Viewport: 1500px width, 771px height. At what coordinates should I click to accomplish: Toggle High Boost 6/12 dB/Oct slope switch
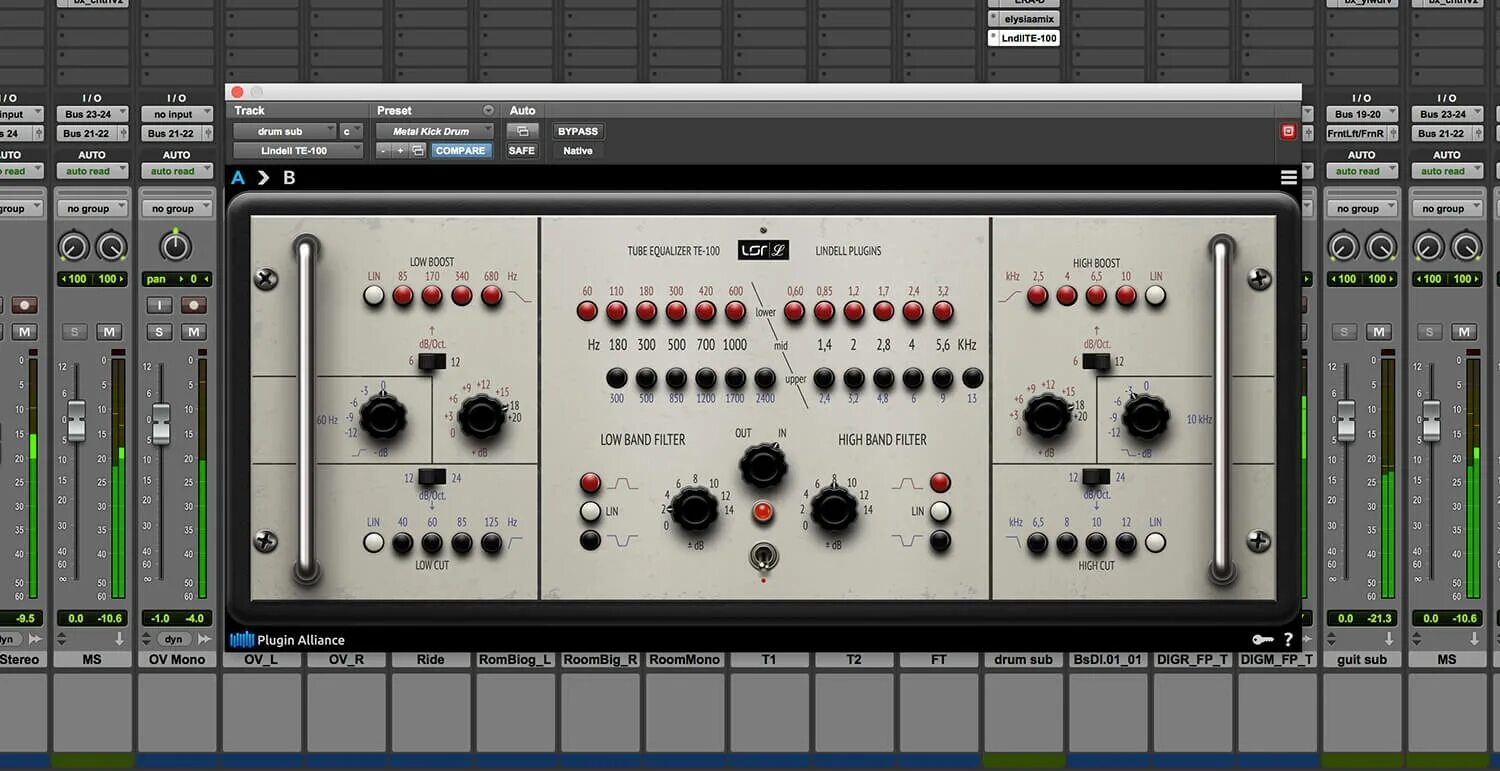pyautogui.click(x=1096, y=362)
